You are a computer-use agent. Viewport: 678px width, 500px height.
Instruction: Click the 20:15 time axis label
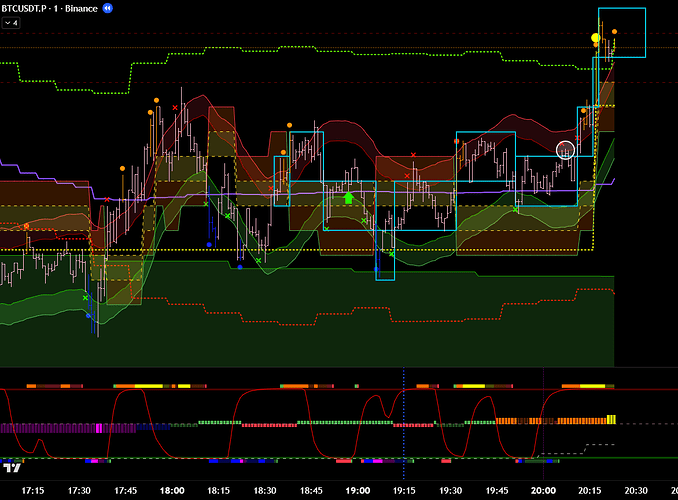point(590,491)
